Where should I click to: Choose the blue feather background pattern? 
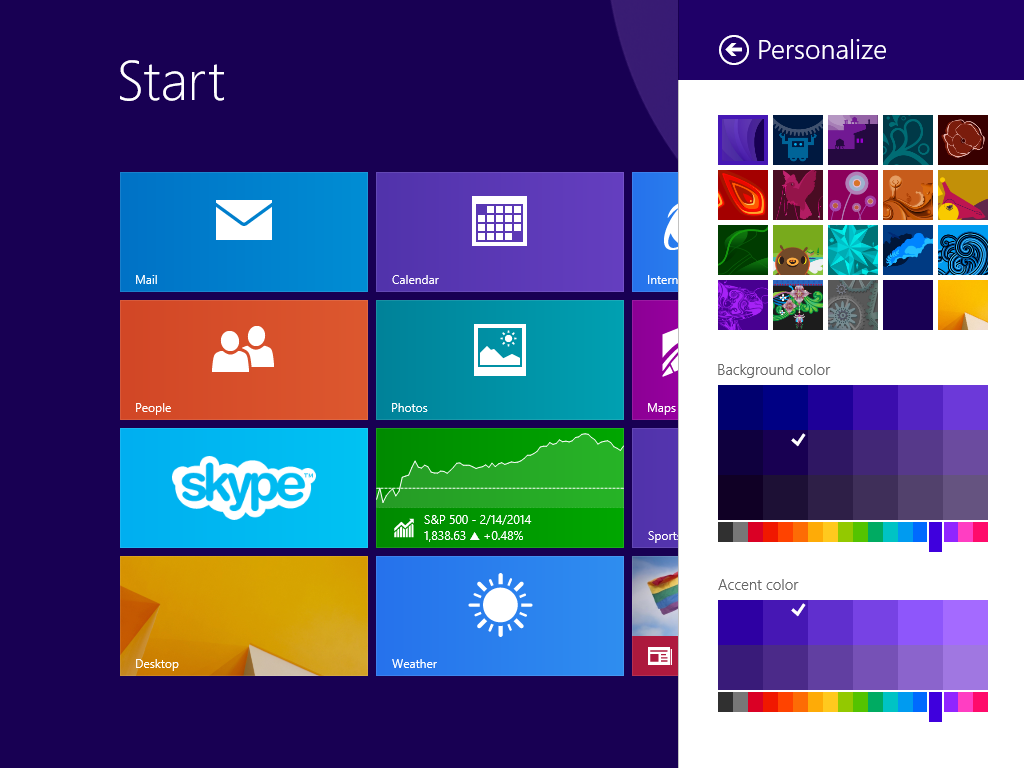(x=908, y=250)
